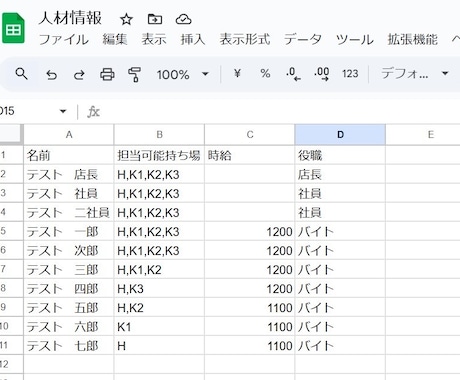The width and height of the screenshot is (460, 380).
Task: Open the 100% zoom dropdown
Action: (x=183, y=74)
